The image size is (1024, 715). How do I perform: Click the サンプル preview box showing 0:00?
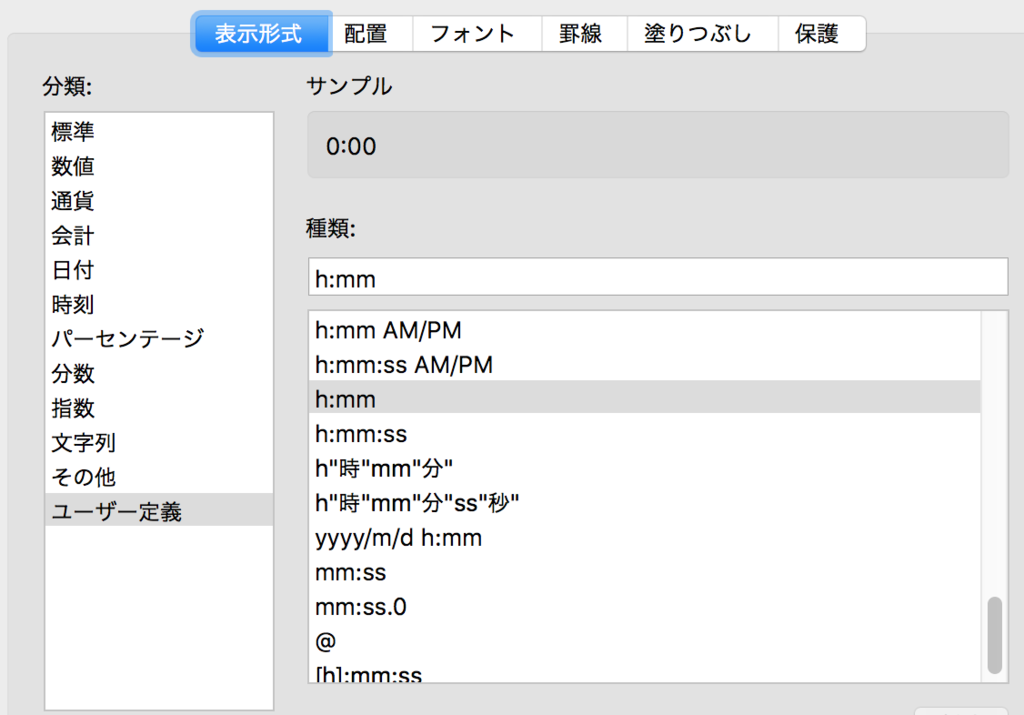658,145
